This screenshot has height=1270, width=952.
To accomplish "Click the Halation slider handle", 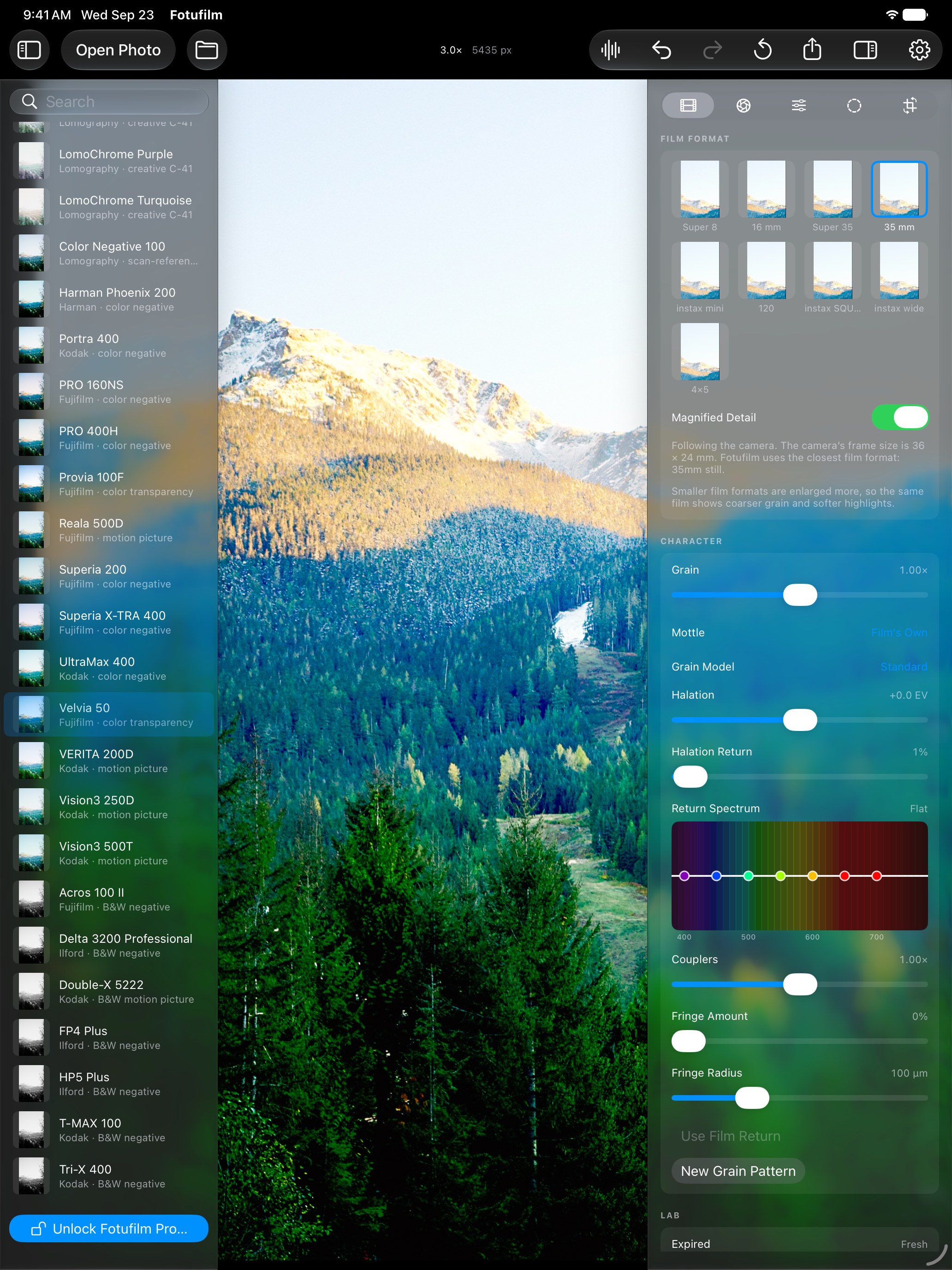I will tap(800, 720).
